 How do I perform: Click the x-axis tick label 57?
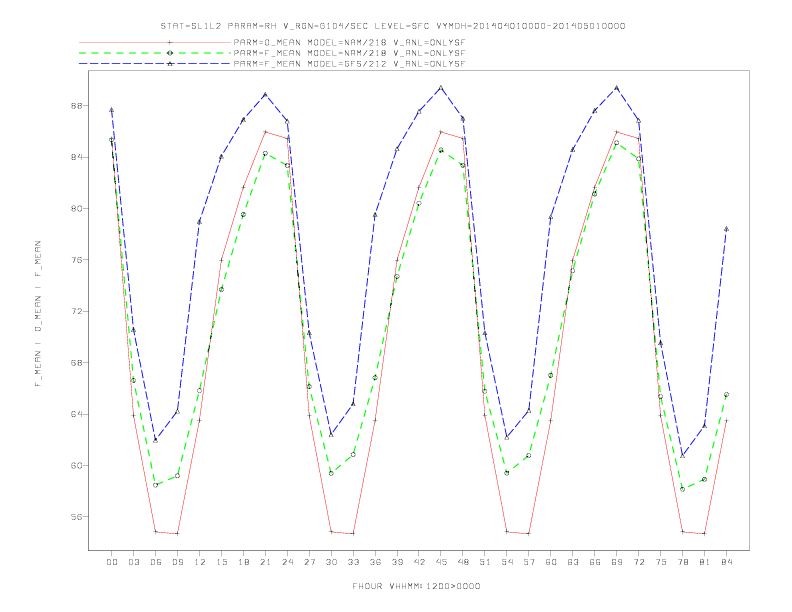529,562
